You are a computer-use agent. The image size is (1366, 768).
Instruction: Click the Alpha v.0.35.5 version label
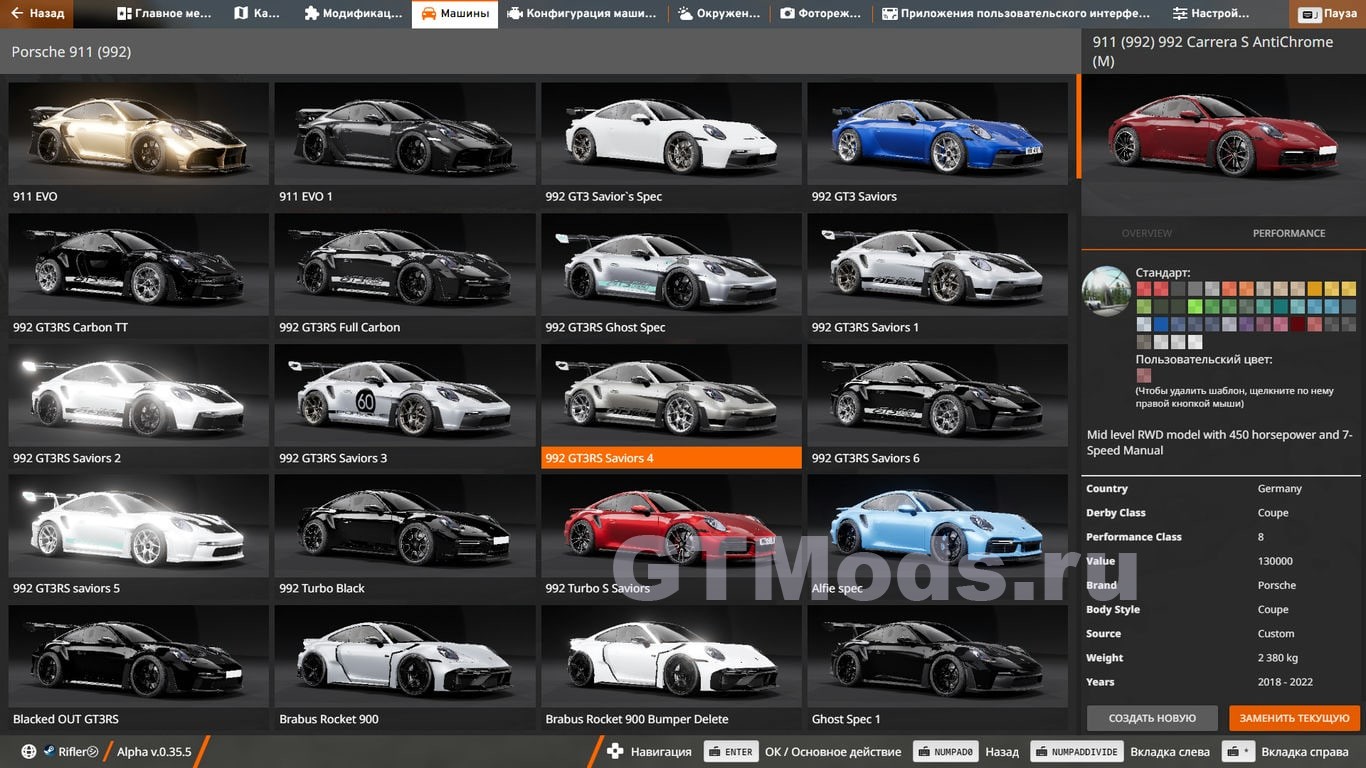pyautogui.click(x=154, y=752)
